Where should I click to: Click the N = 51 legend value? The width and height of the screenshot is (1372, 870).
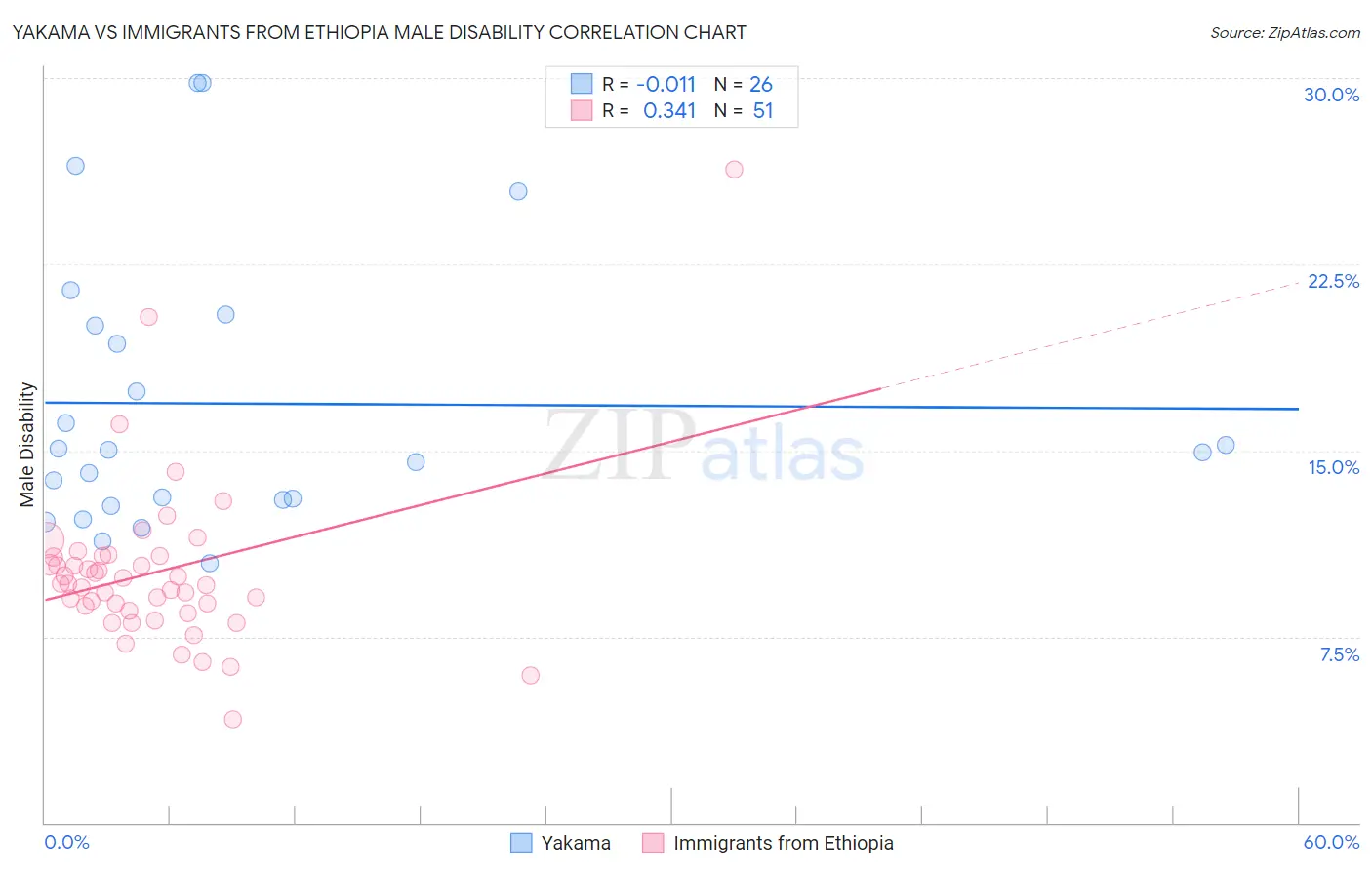pos(744,110)
